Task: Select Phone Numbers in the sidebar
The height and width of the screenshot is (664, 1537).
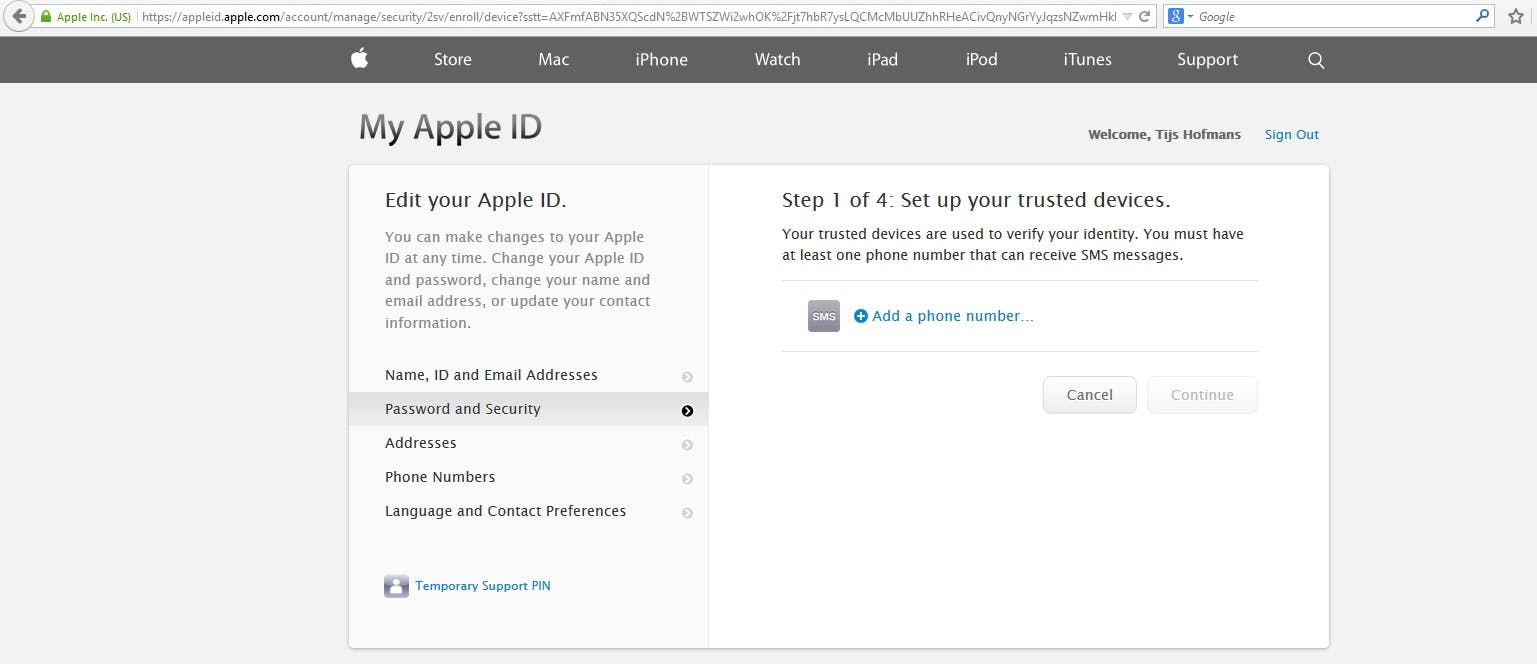Action: (440, 477)
